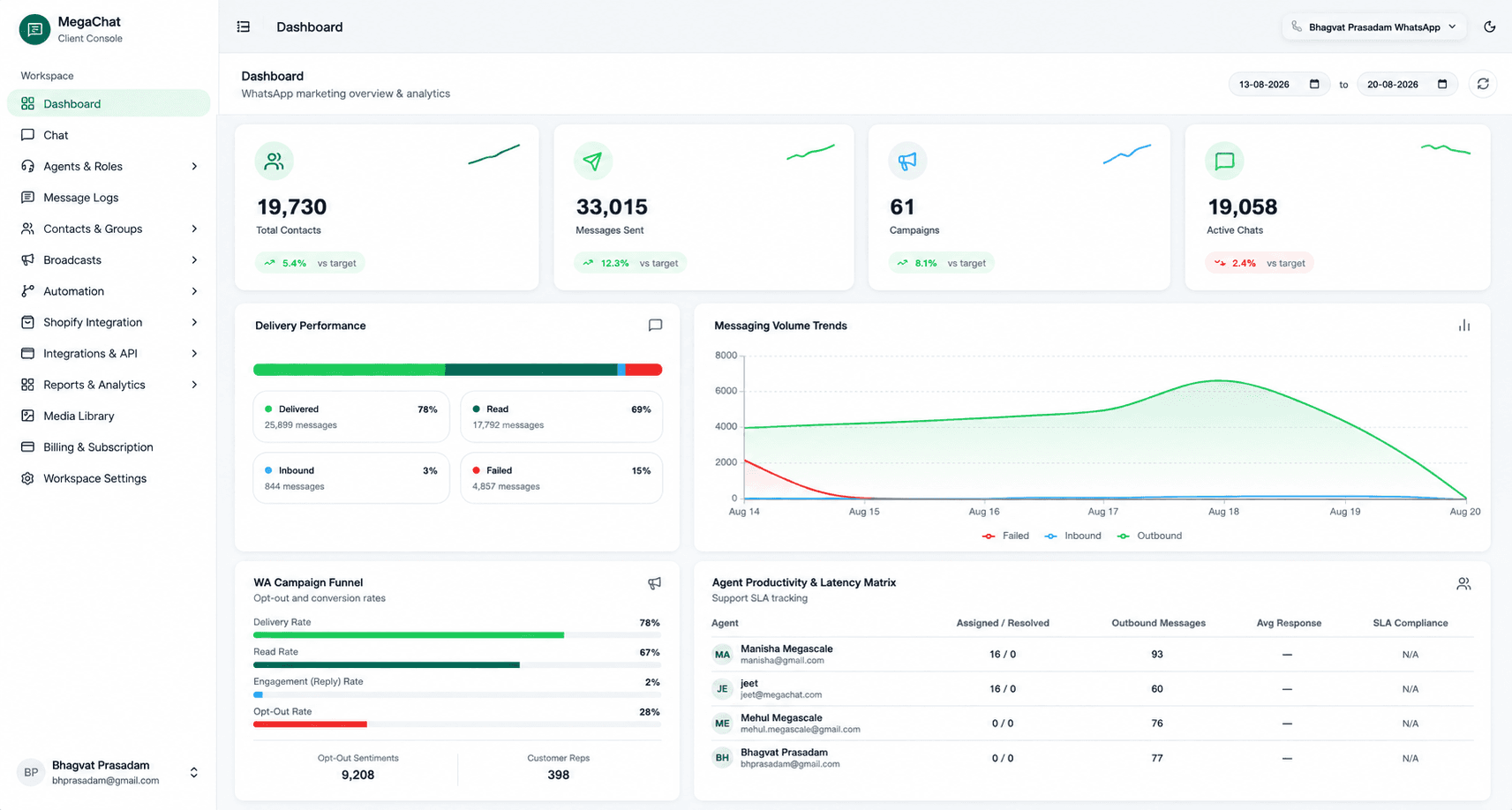
Task: Click Messaging Volume Trends bar chart icon
Action: click(x=1464, y=326)
